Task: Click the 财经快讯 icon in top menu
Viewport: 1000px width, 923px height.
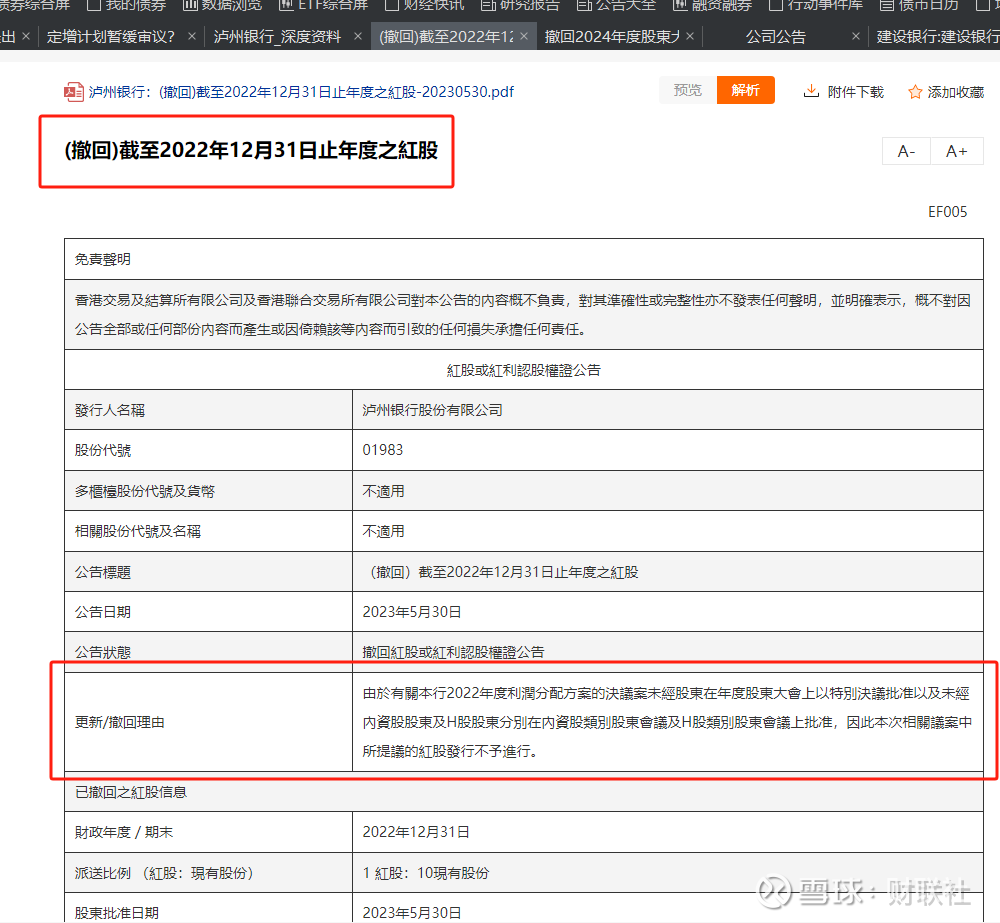Action: coord(392,5)
